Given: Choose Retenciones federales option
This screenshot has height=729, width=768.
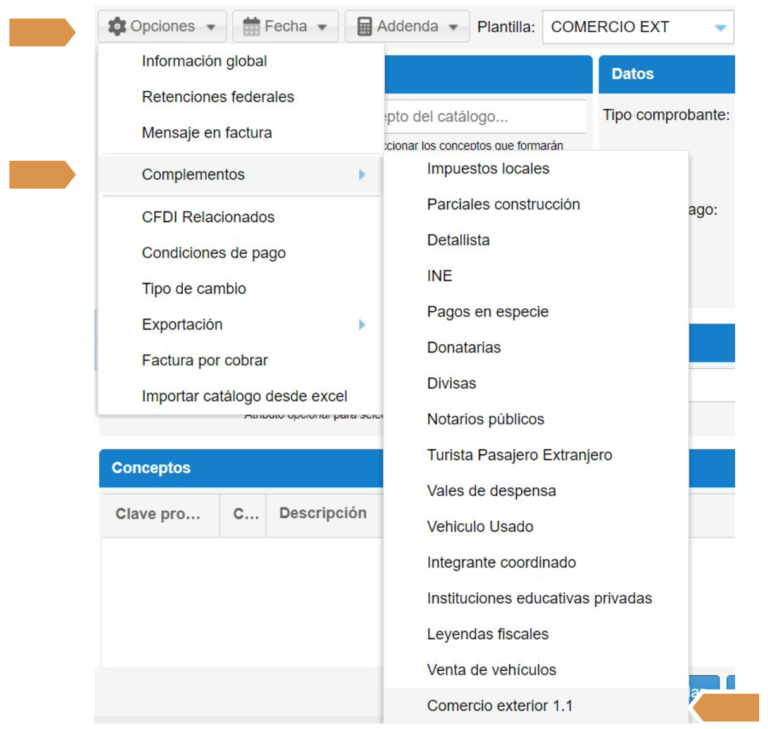Looking at the screenshot, I should (218, 97).
